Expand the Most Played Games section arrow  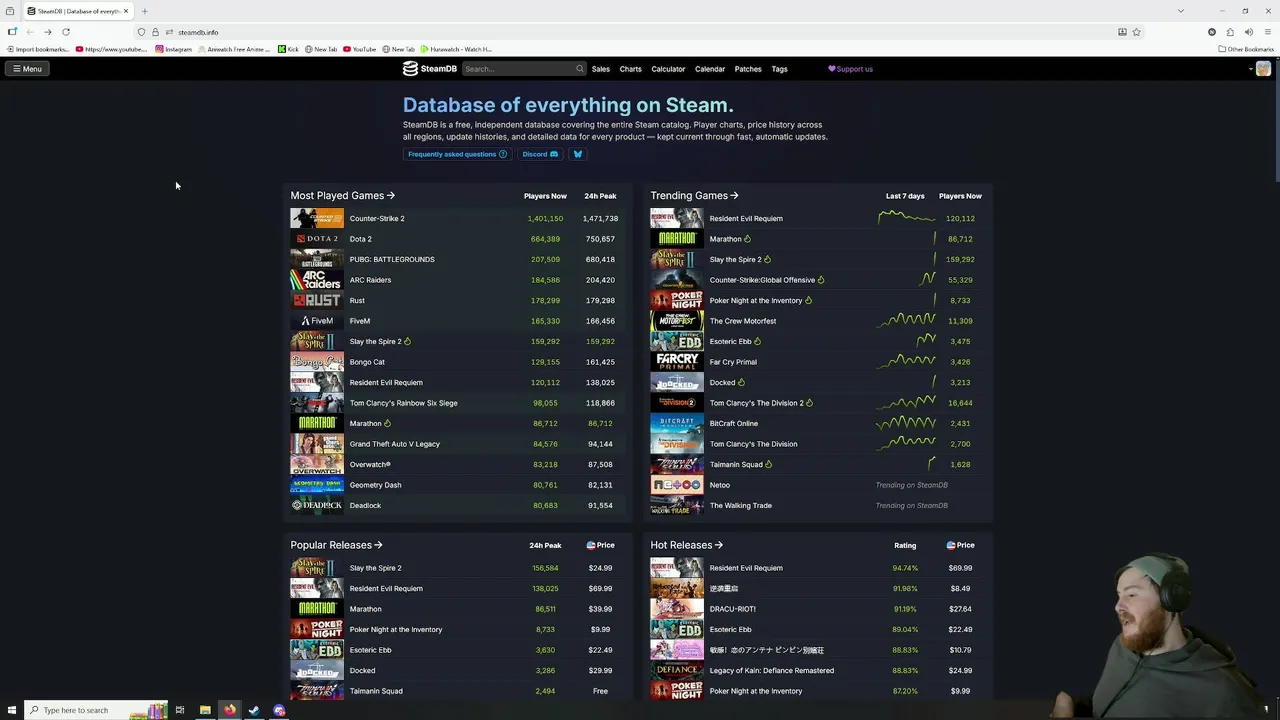[x=390, y=196]
